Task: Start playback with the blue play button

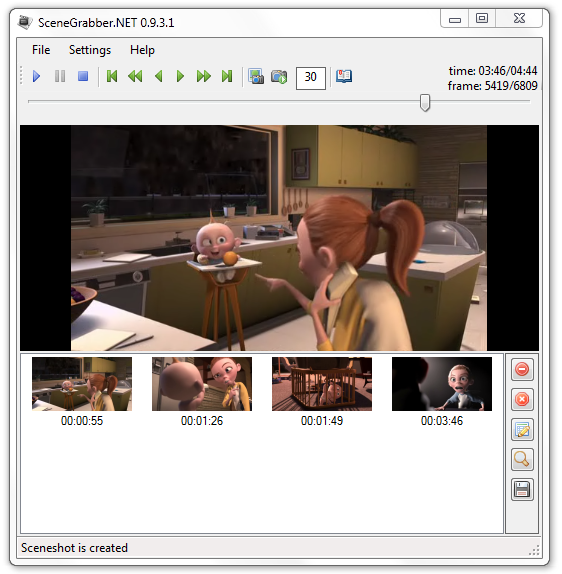Action: (36, 77)
